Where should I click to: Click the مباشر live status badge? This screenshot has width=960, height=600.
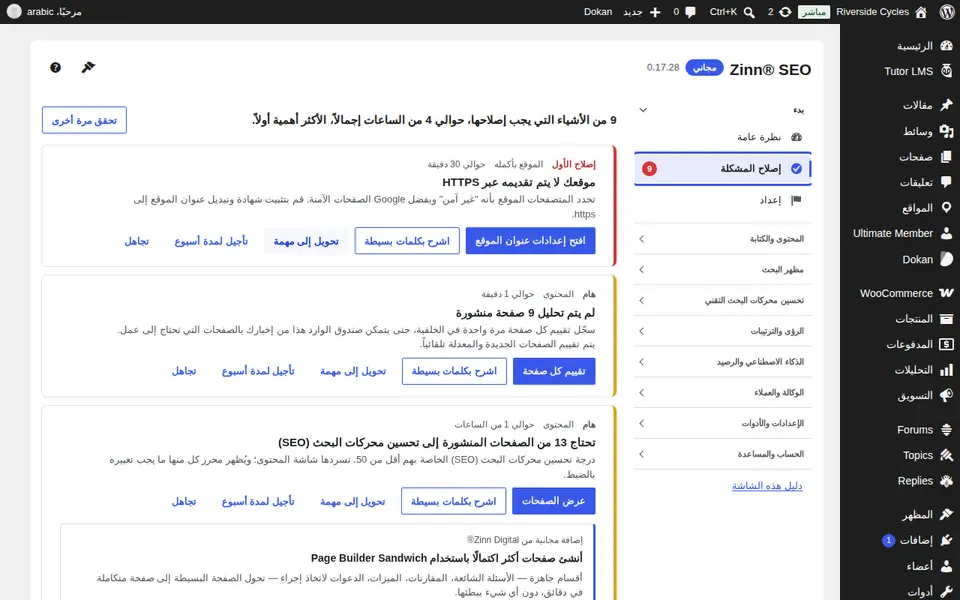coord(814,12)
